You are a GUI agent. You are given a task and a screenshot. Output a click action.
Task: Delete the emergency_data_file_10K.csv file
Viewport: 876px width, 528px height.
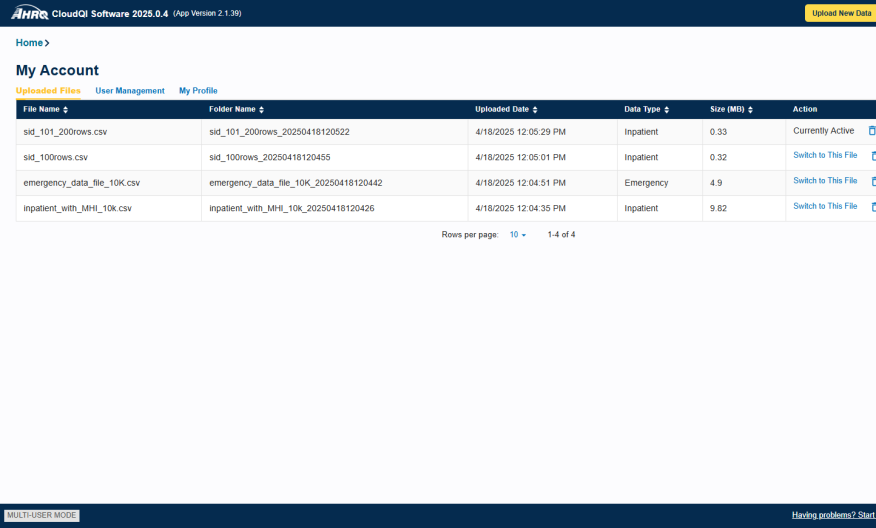point(873,182)
